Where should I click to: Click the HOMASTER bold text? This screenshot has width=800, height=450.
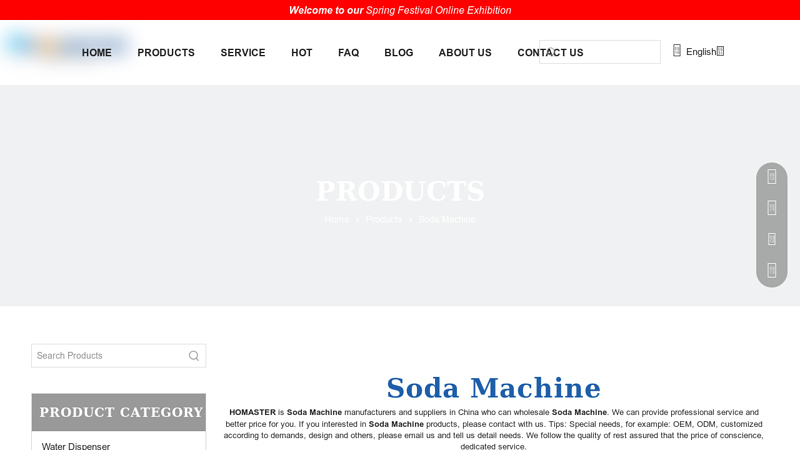[x=252, y=412]
